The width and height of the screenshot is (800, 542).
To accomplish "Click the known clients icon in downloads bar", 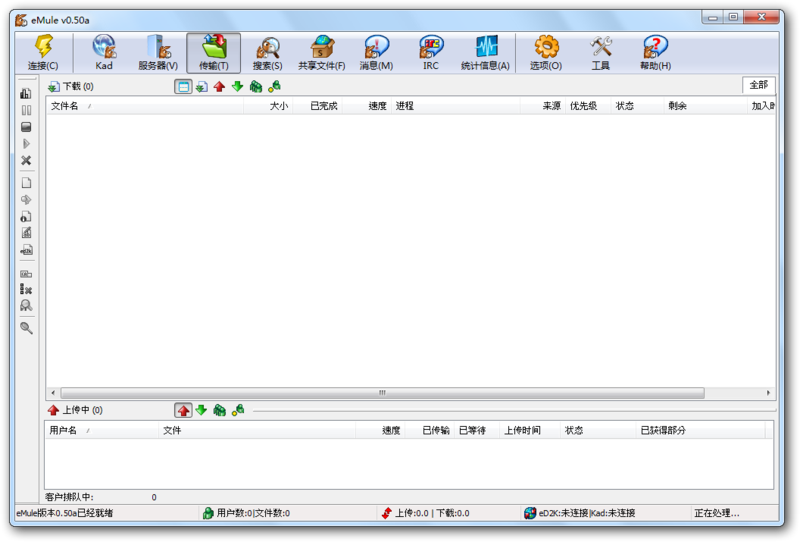I will click(x=274, y=87).
